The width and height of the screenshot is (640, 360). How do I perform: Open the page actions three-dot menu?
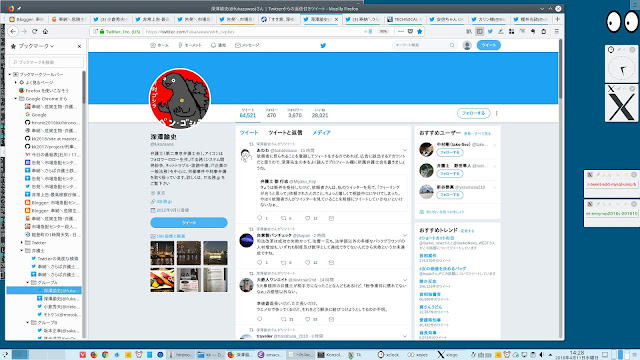pyautogui.click(x=401, y=31)
